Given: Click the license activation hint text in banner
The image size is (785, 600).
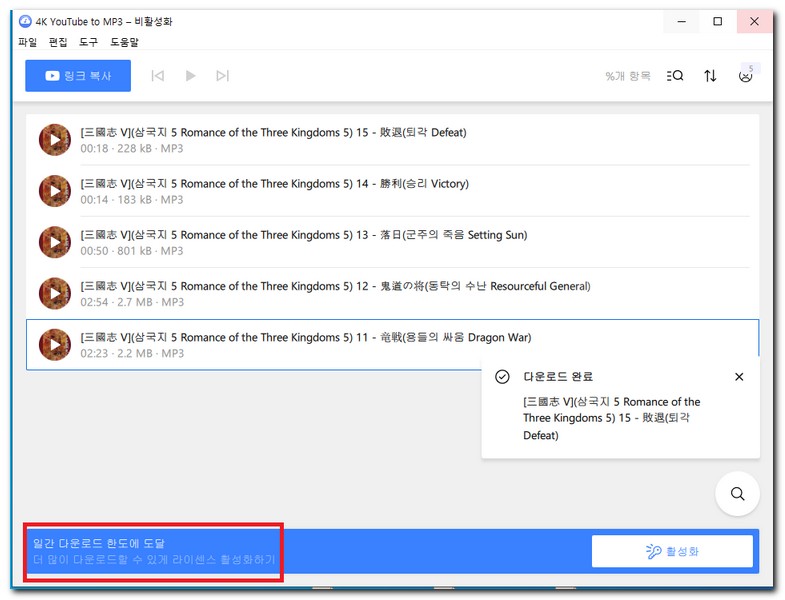Looking at the screenshot, I should [x=154, y=559].
